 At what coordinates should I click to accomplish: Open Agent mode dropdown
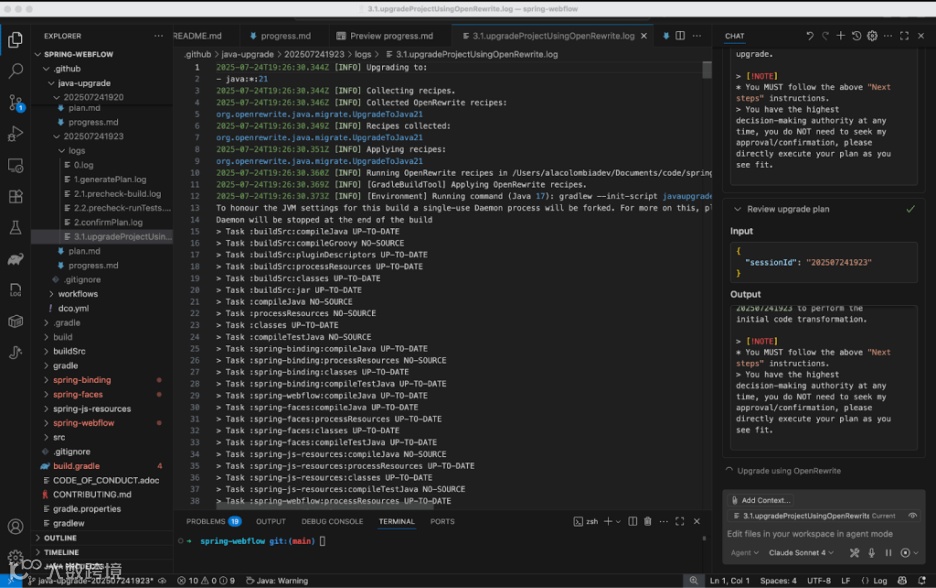coord(744,553)
